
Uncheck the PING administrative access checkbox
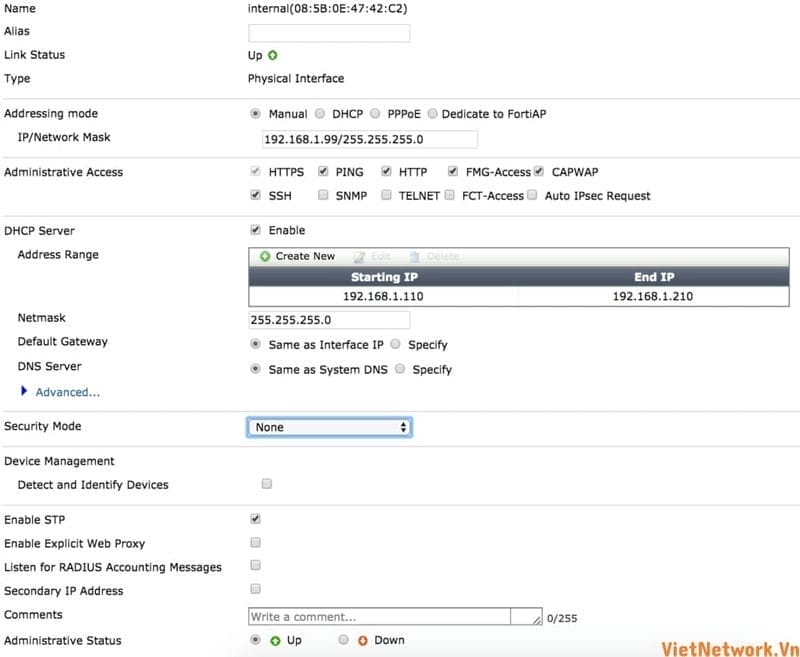pos(323,172)
